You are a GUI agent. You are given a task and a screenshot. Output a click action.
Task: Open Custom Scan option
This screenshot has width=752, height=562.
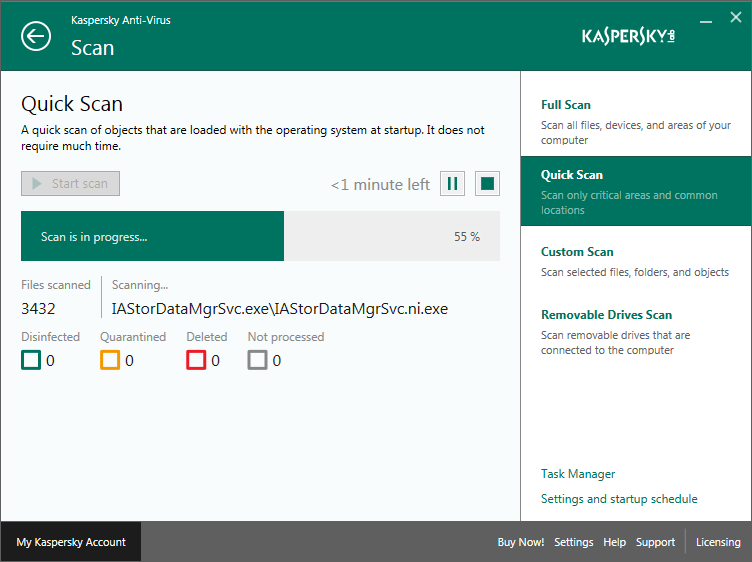tap(577, 252)
